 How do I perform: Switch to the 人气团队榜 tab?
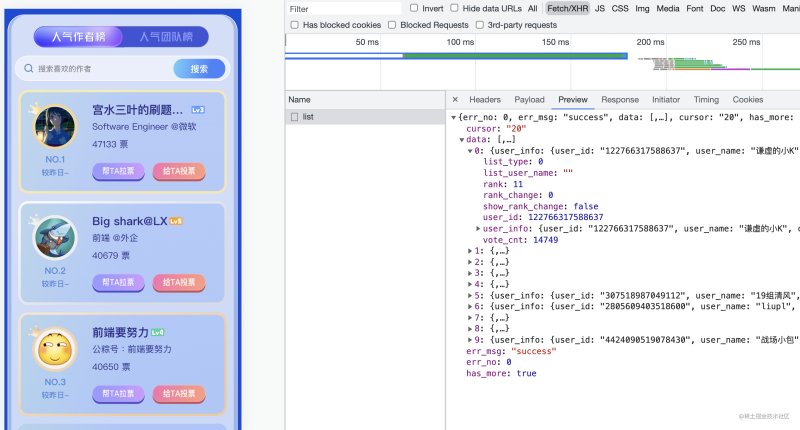click(166, 37)
